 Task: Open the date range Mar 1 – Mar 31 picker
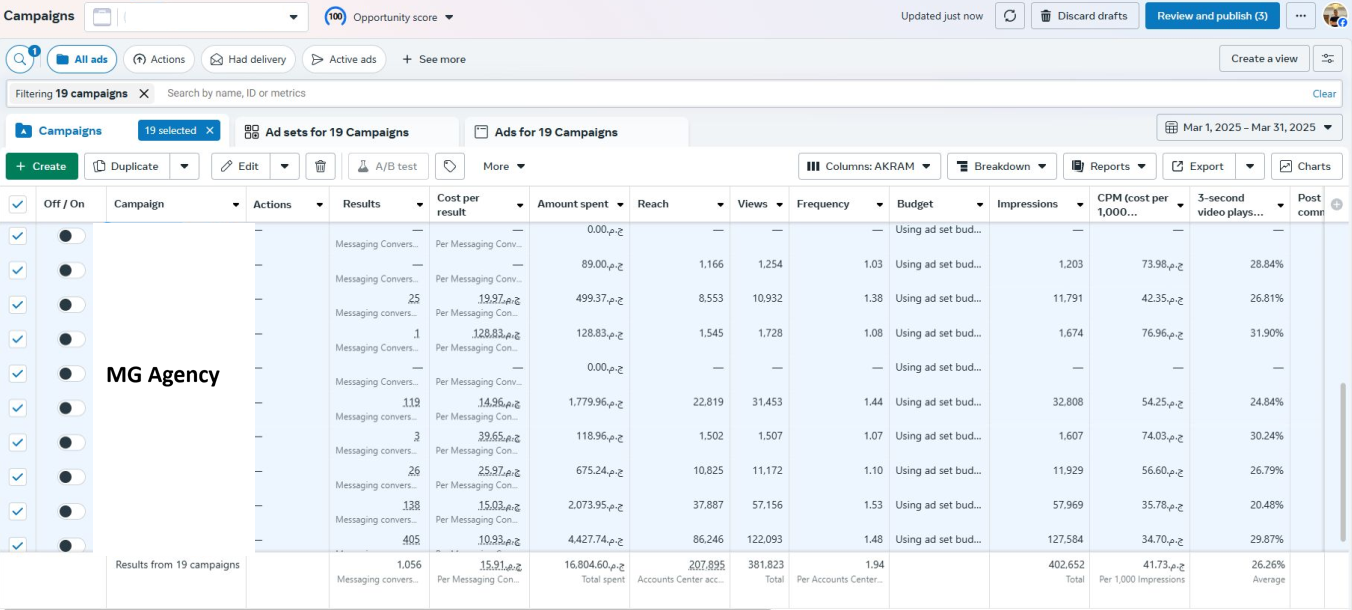[x=1249, y=127]
